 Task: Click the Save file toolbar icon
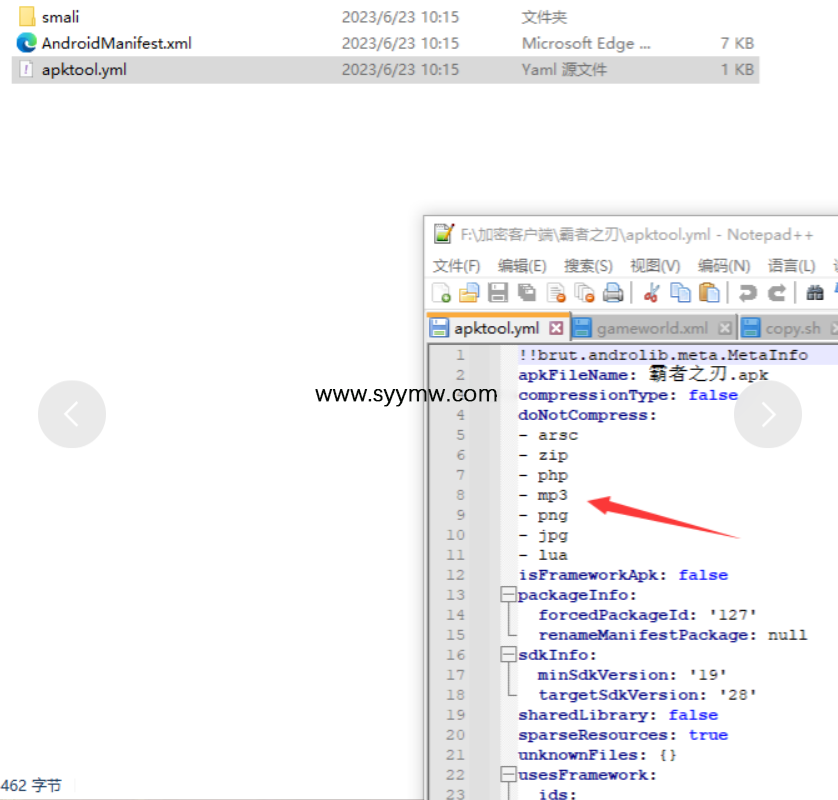click(498, 293)
